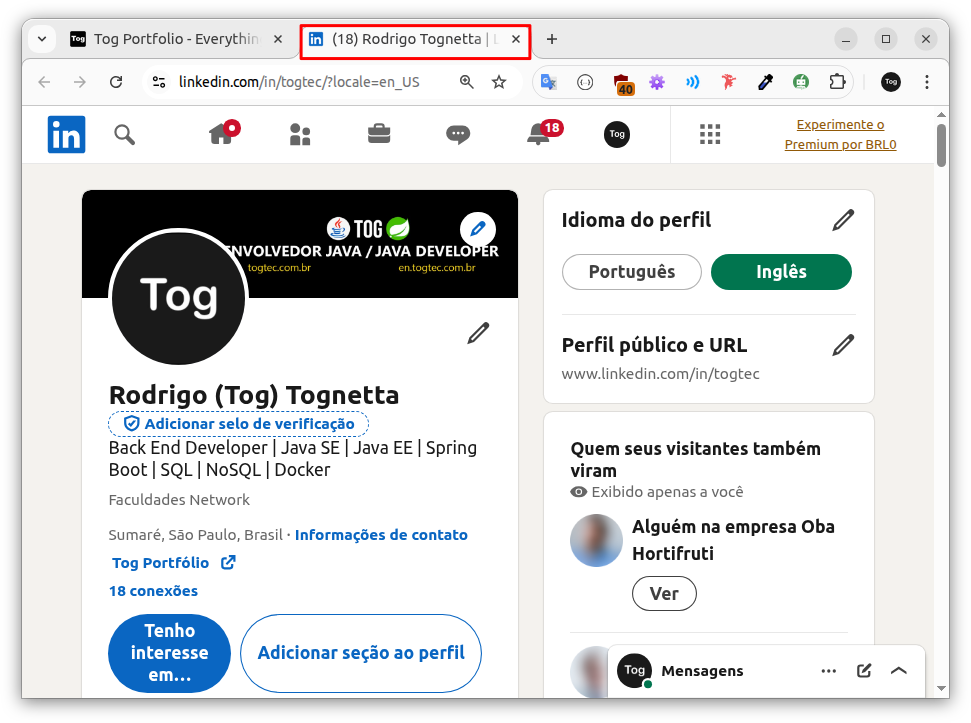The image size is (971, 723).
Task: Open Google Translate extension icon
Action: [549, 82]
